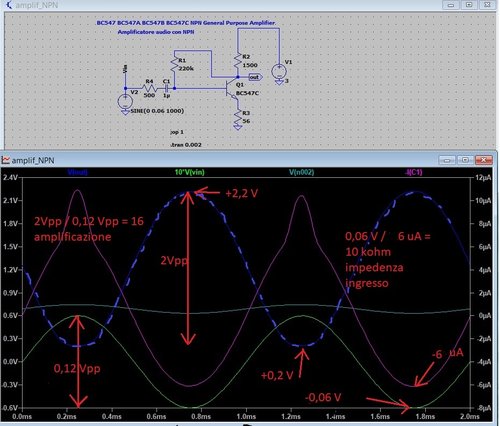500x426 pixels.
Task: Select resistor R2 1500 symbol
Action: pos(237,60)
